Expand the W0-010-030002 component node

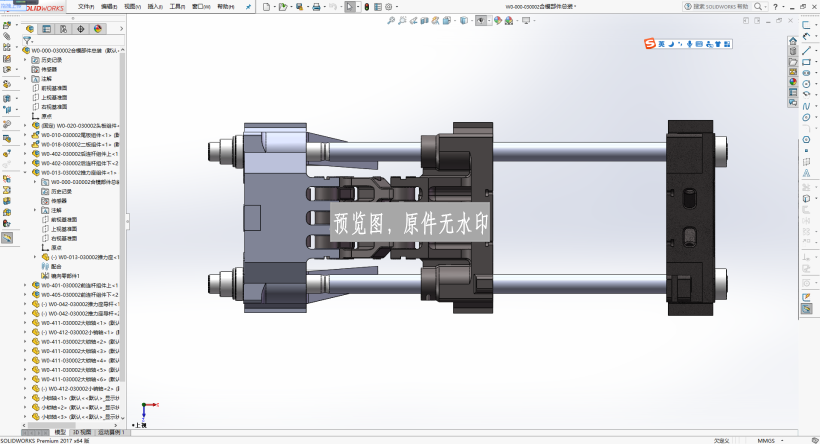coord(25,135)
